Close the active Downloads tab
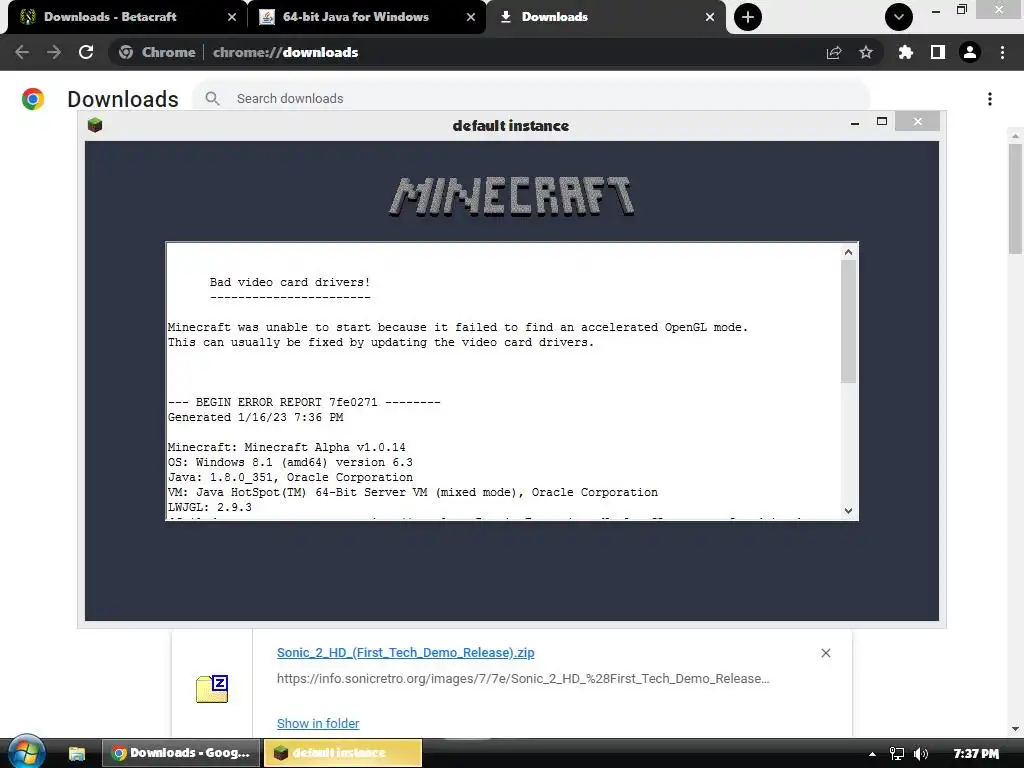The height and width of the screenshot is (768, 1024). 710,17
